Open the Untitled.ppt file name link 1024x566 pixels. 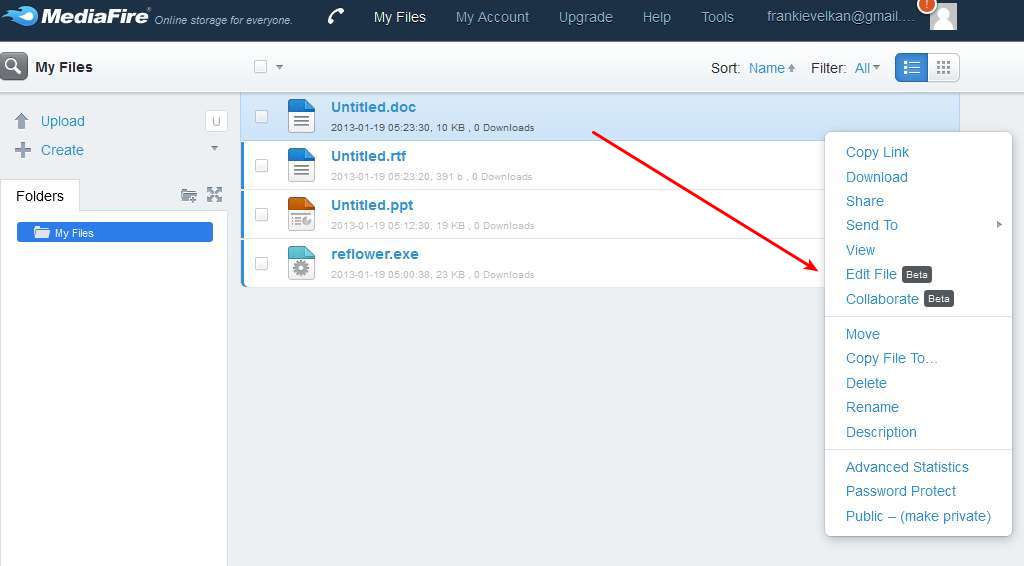coord(372,205)
